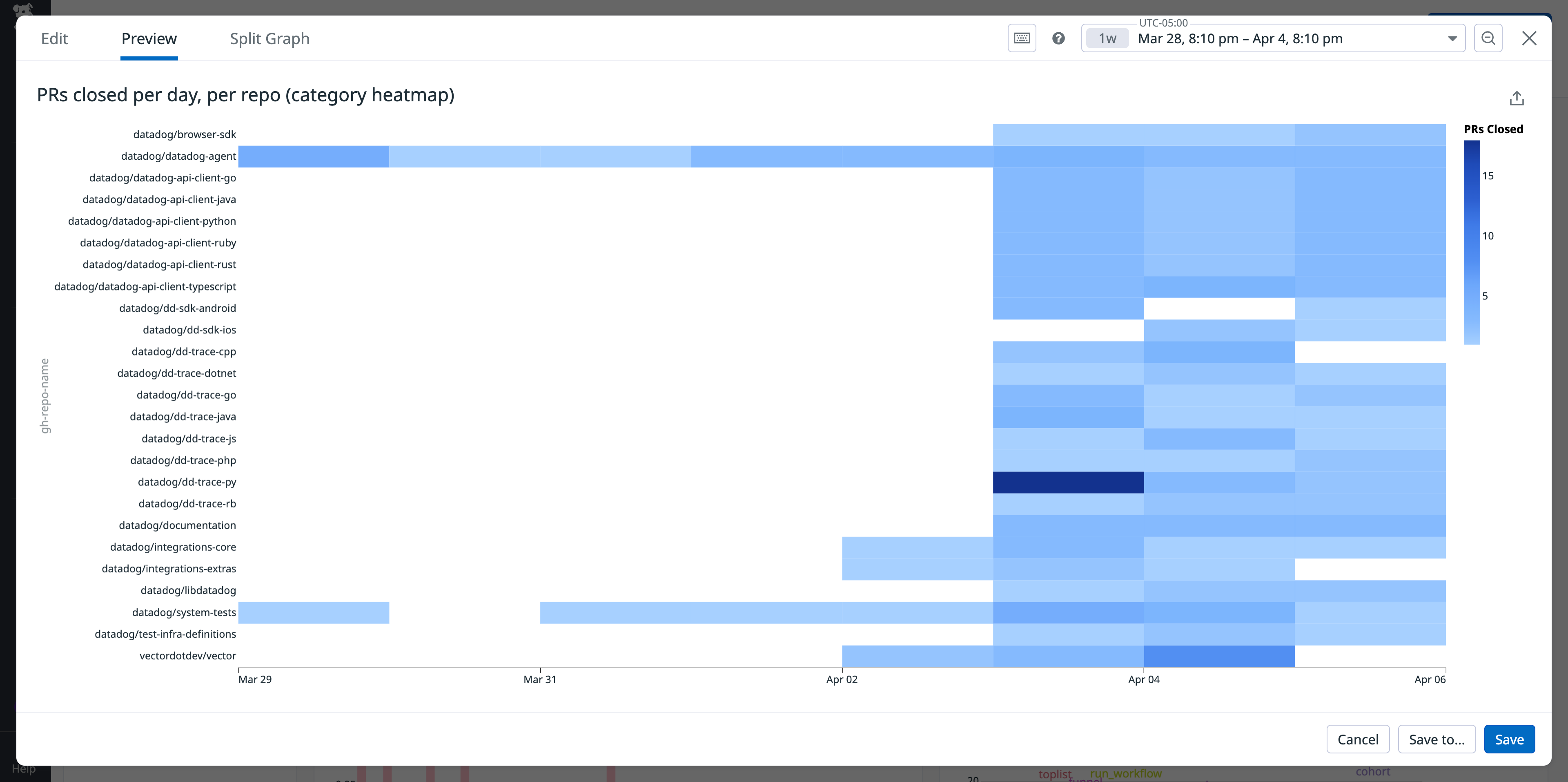
Task: Click the Help link in the bottom corner
Action: coord(23,769)
